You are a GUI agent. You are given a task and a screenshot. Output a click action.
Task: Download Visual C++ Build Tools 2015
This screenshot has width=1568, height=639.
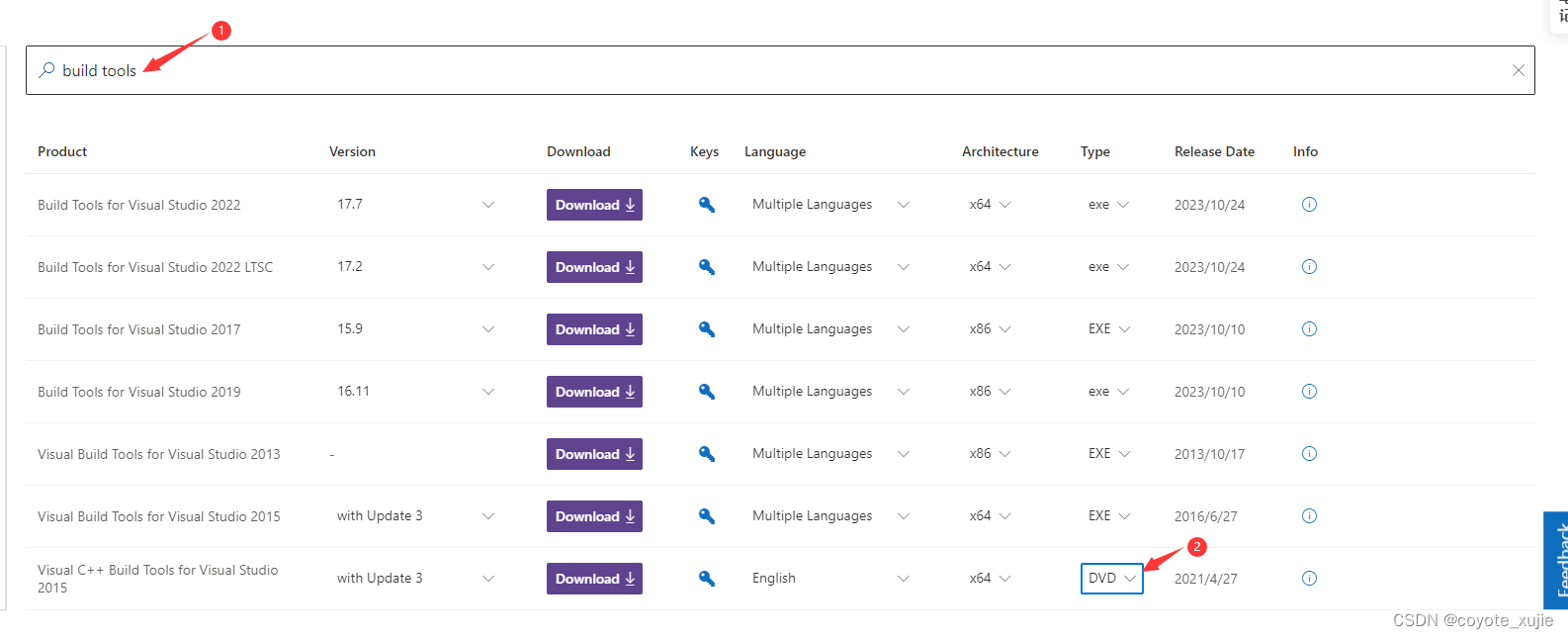click(594, 579)
